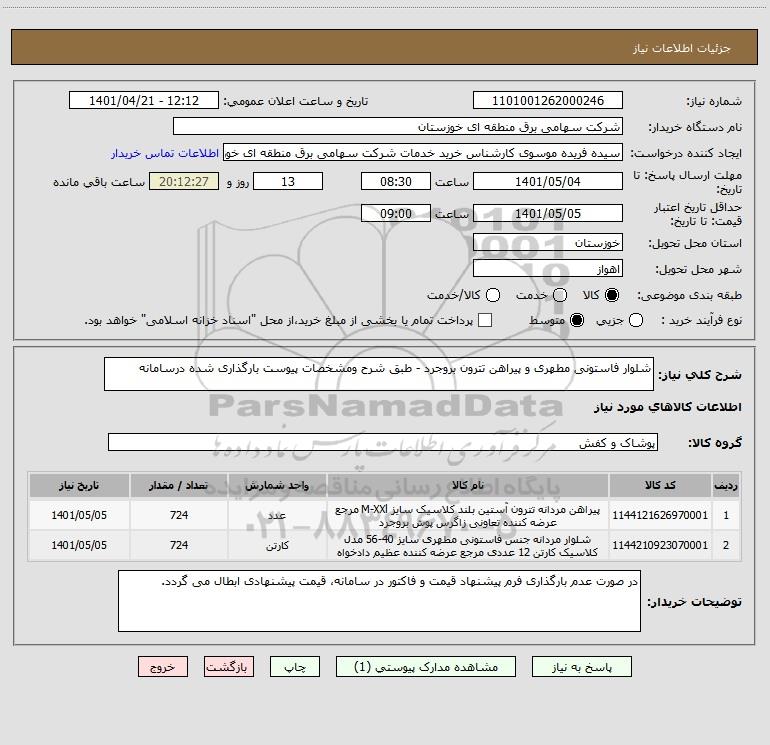The image size is (770, 745).
Task: Open the اطلاعات تماس خریدار link
Action: tap(165, 153)
